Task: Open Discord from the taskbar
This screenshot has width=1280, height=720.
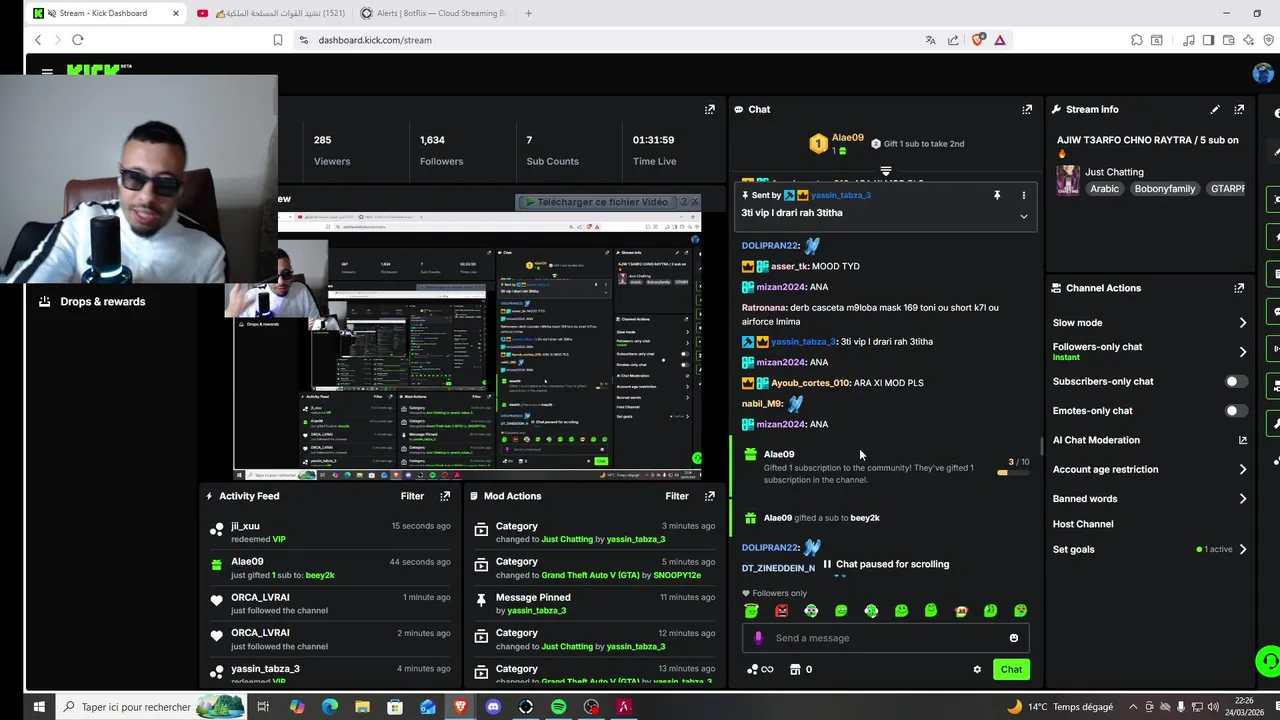Action: click(493, 707)
